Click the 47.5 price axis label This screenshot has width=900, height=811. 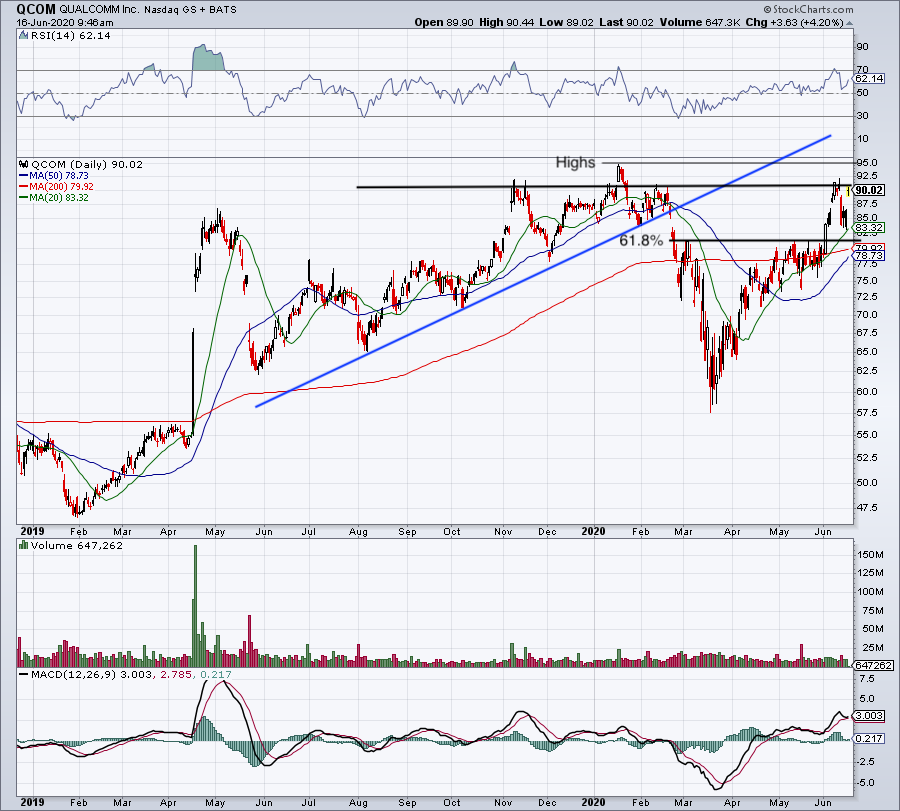tap(867, 507)
